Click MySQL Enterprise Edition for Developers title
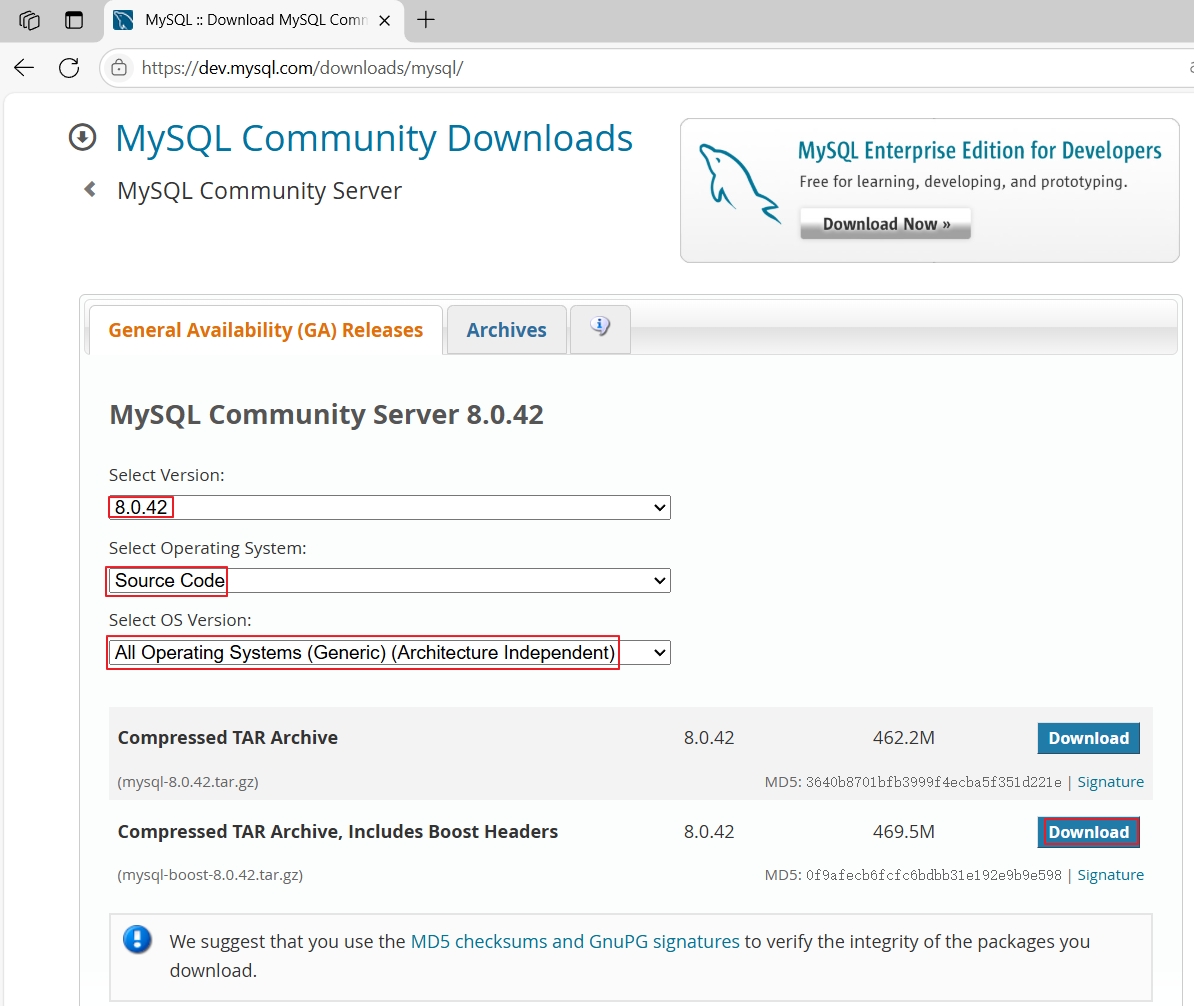 [x=979, y=150]
